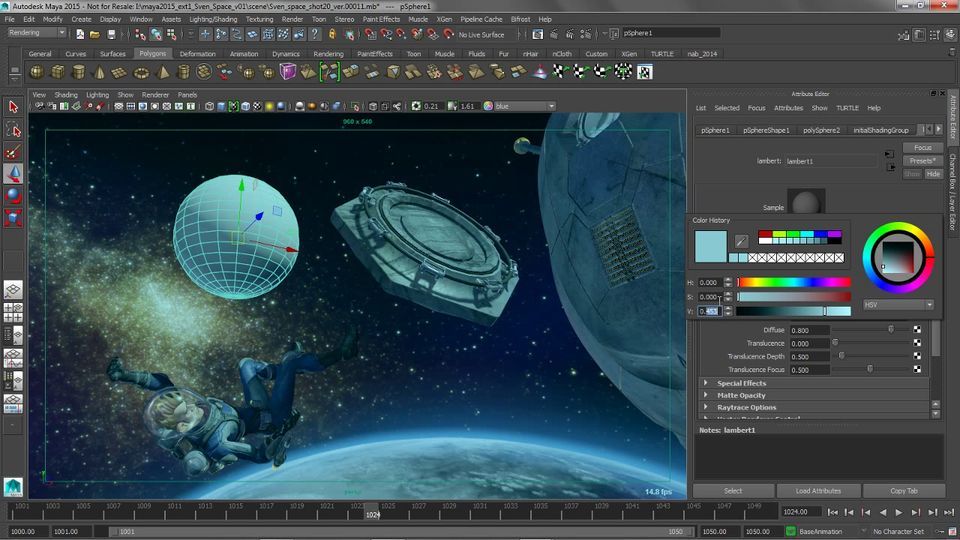Switch to the Curves shelf tab
Screen dimensions: 960x540
click(x=76, y=54)
